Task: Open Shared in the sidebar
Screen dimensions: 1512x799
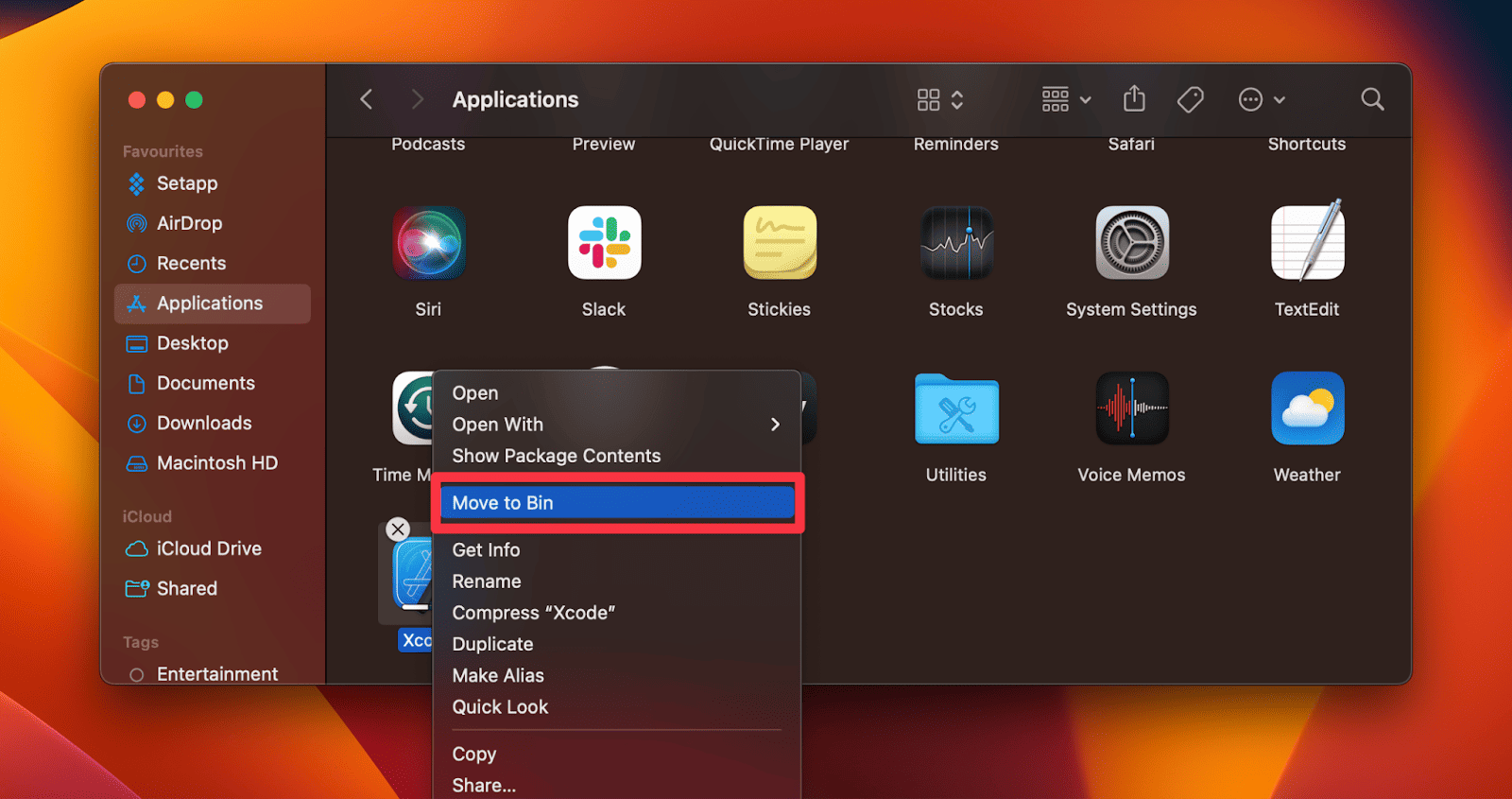Action: pyautogui.click(x=213, y=588)
